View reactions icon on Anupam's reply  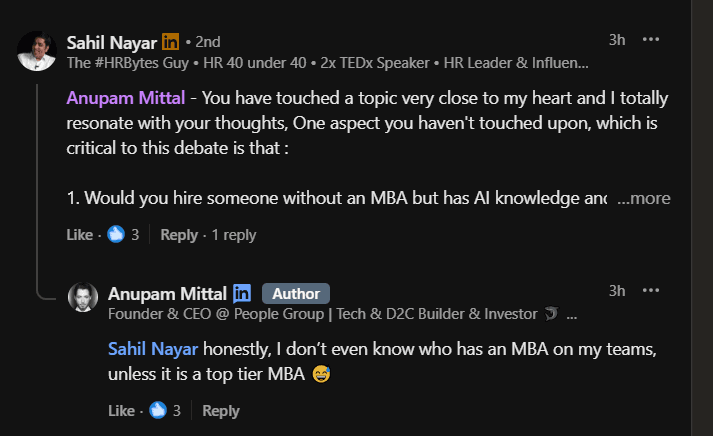[x=158, y=411]
